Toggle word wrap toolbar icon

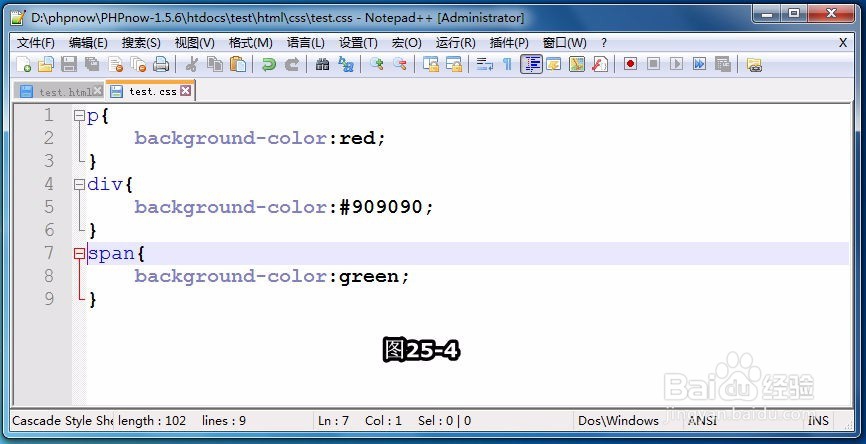[484, 65]
